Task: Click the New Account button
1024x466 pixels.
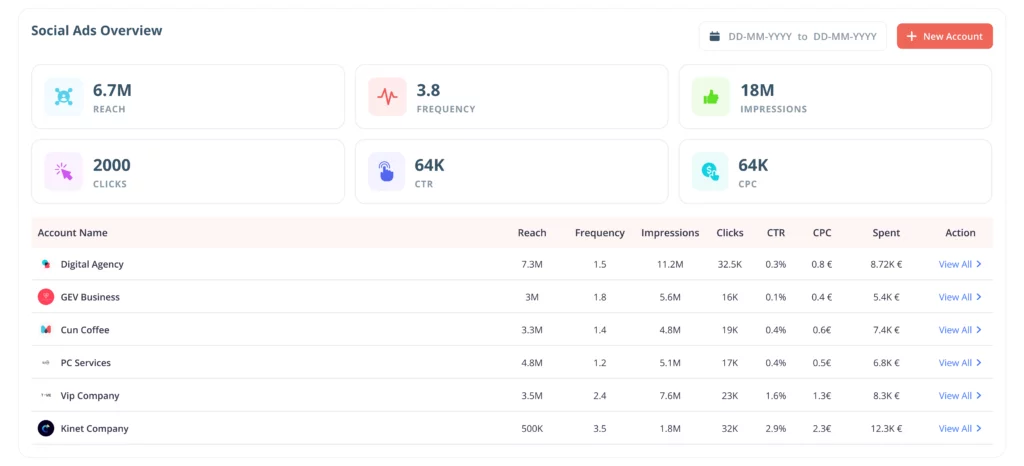Action: (944, 37)
